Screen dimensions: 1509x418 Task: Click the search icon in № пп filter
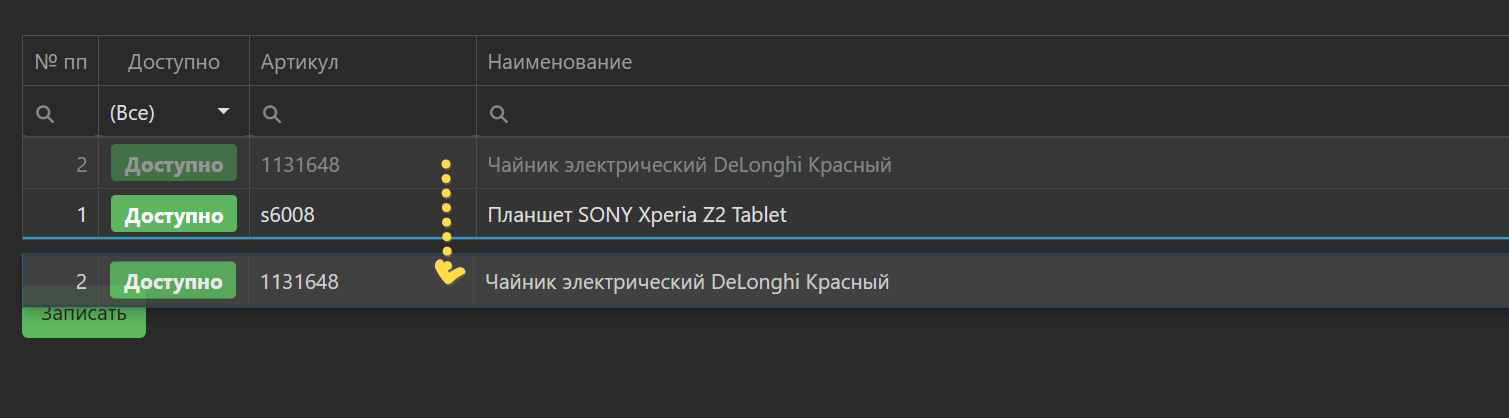click(x=44, y=114)
